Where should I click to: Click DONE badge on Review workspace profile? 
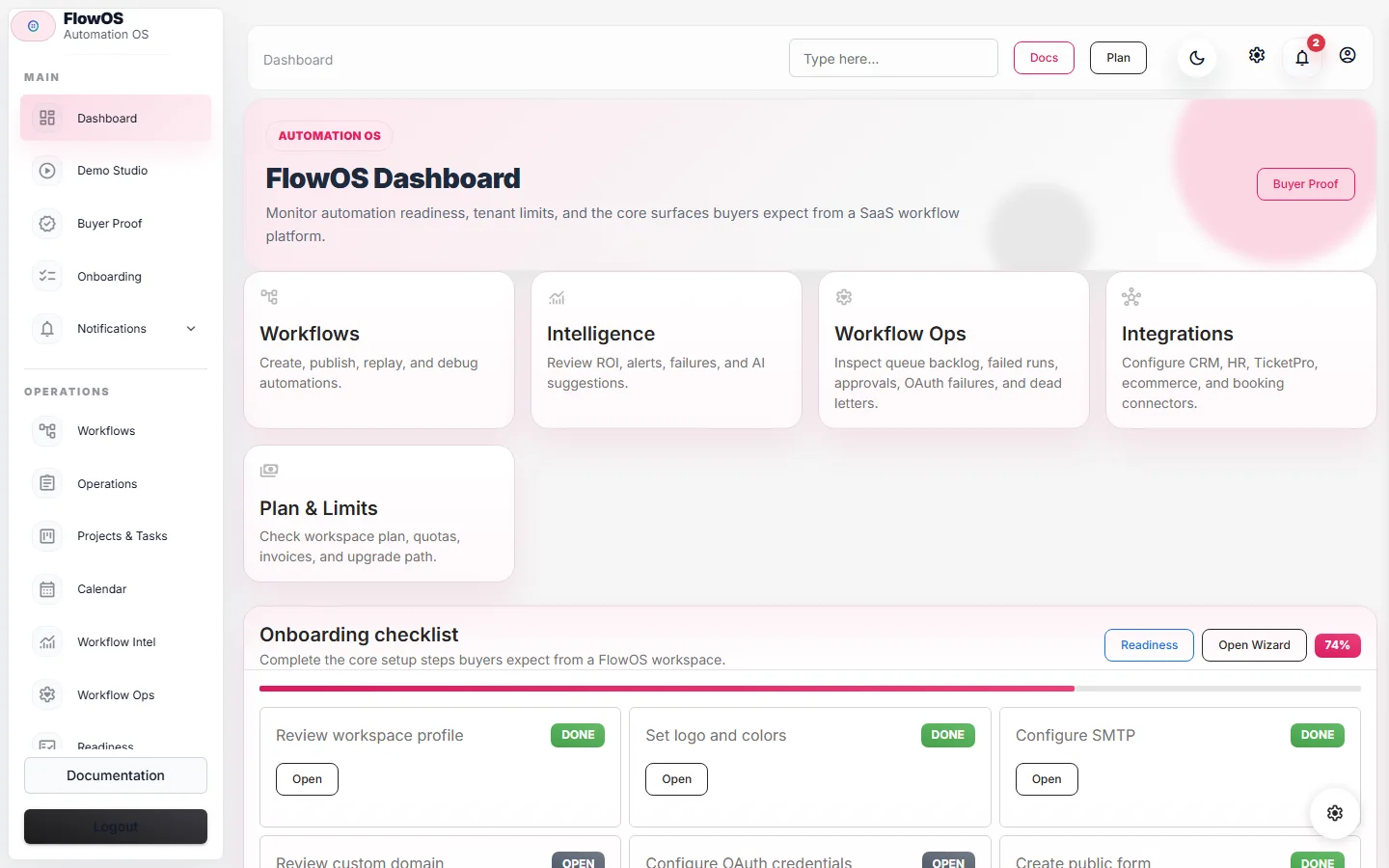578,735
